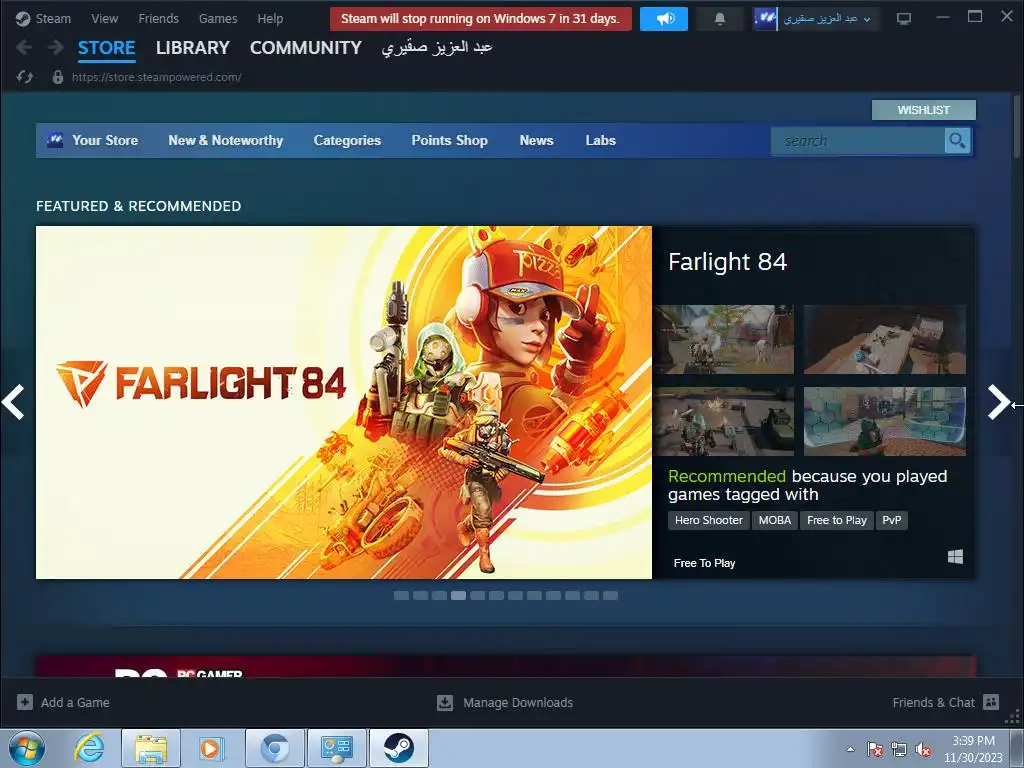This screenshot has width=1024, height=768.
Task: Launch Internet Explorer from taskbar
Action: point(89,748)
